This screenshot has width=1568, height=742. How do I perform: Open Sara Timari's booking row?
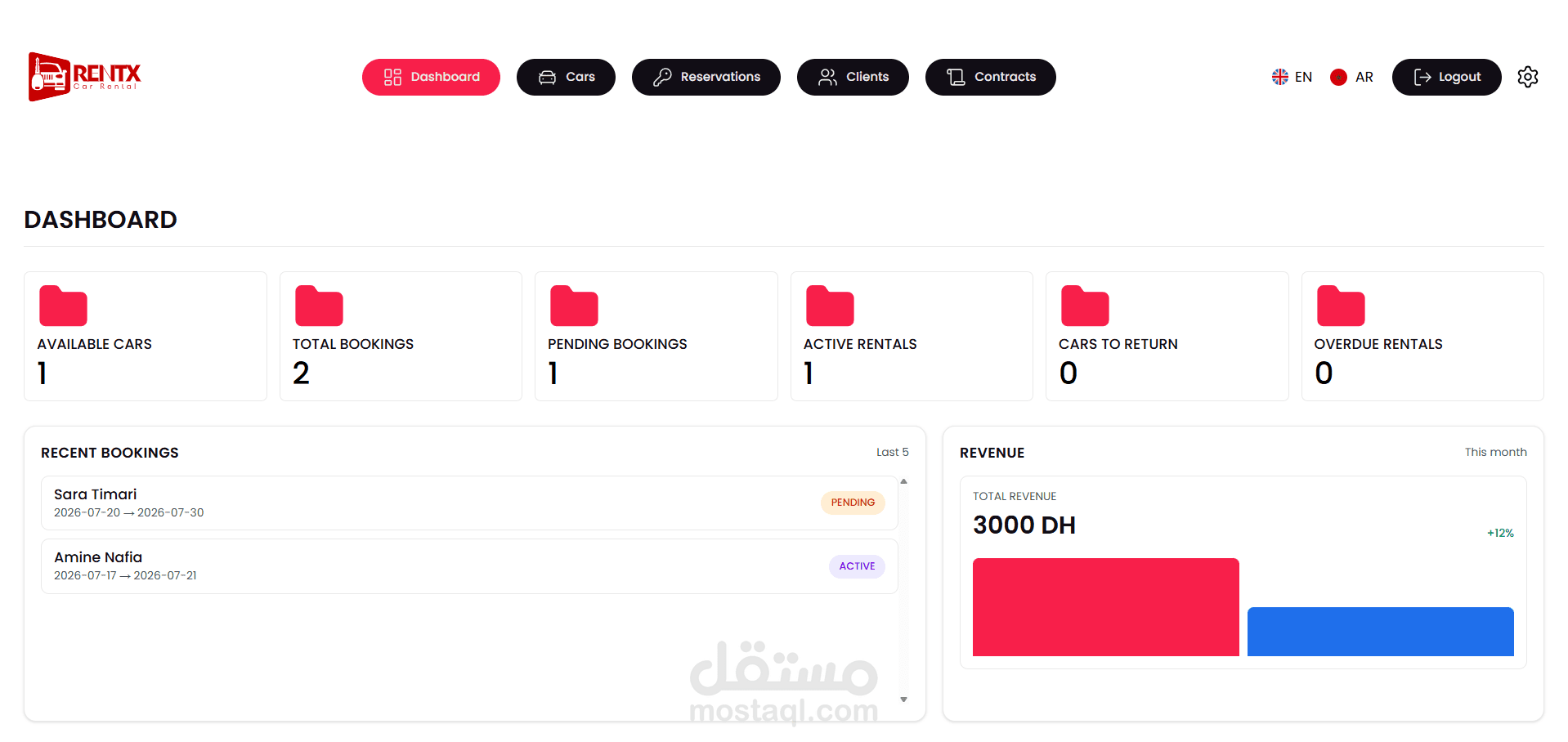(x=469, y=503)
